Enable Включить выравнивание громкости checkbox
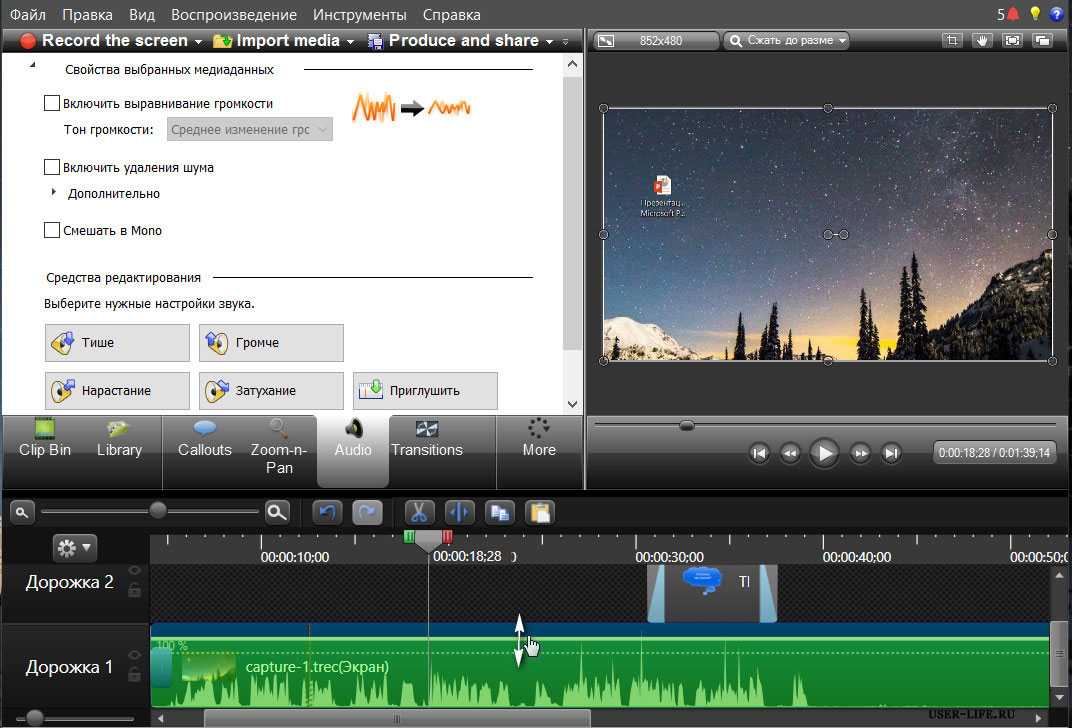This screenshot has width=1072, height=728. pyautogui.click(x=51, y=103)
